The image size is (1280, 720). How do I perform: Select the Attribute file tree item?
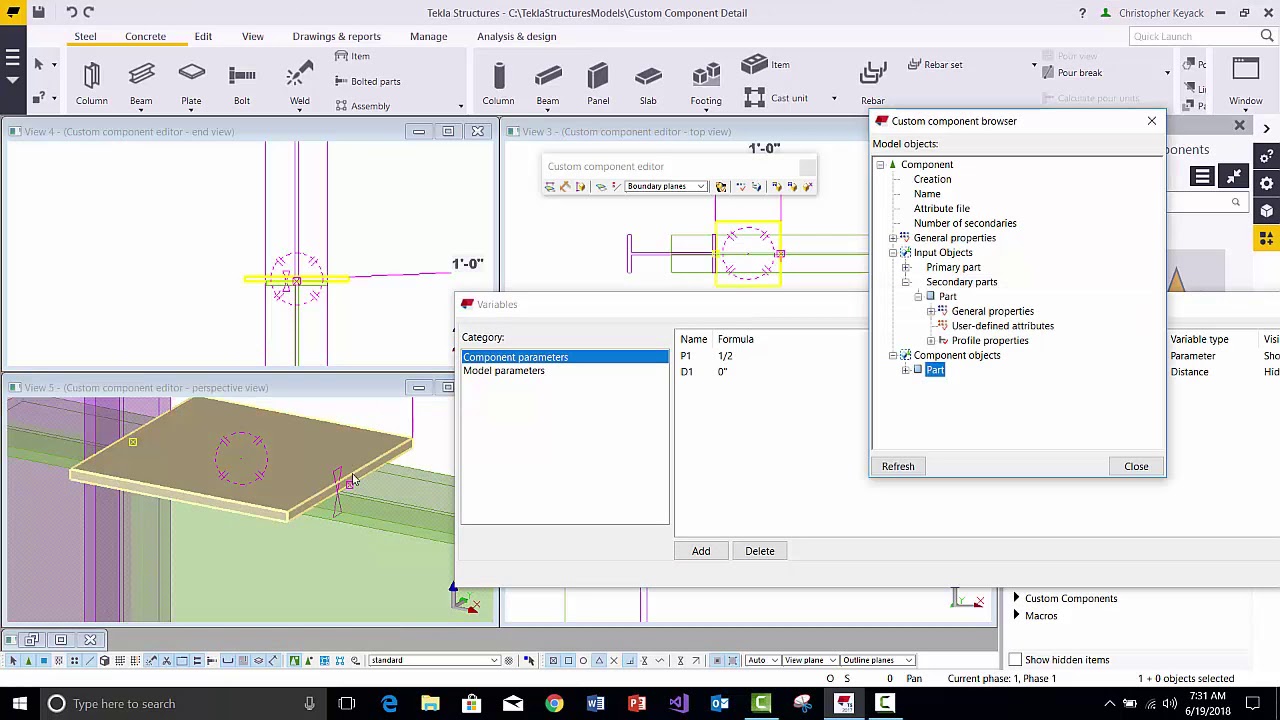coord(942,209)
